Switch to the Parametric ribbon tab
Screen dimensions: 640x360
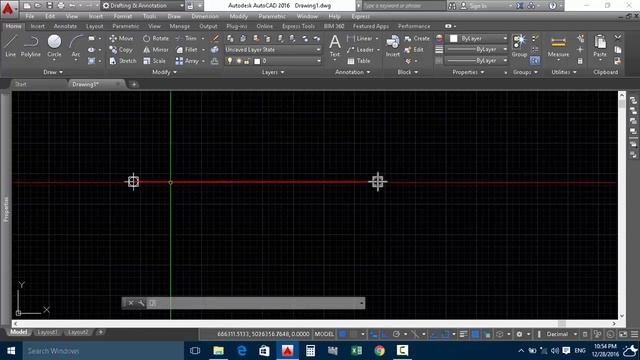tap(126, 26)
